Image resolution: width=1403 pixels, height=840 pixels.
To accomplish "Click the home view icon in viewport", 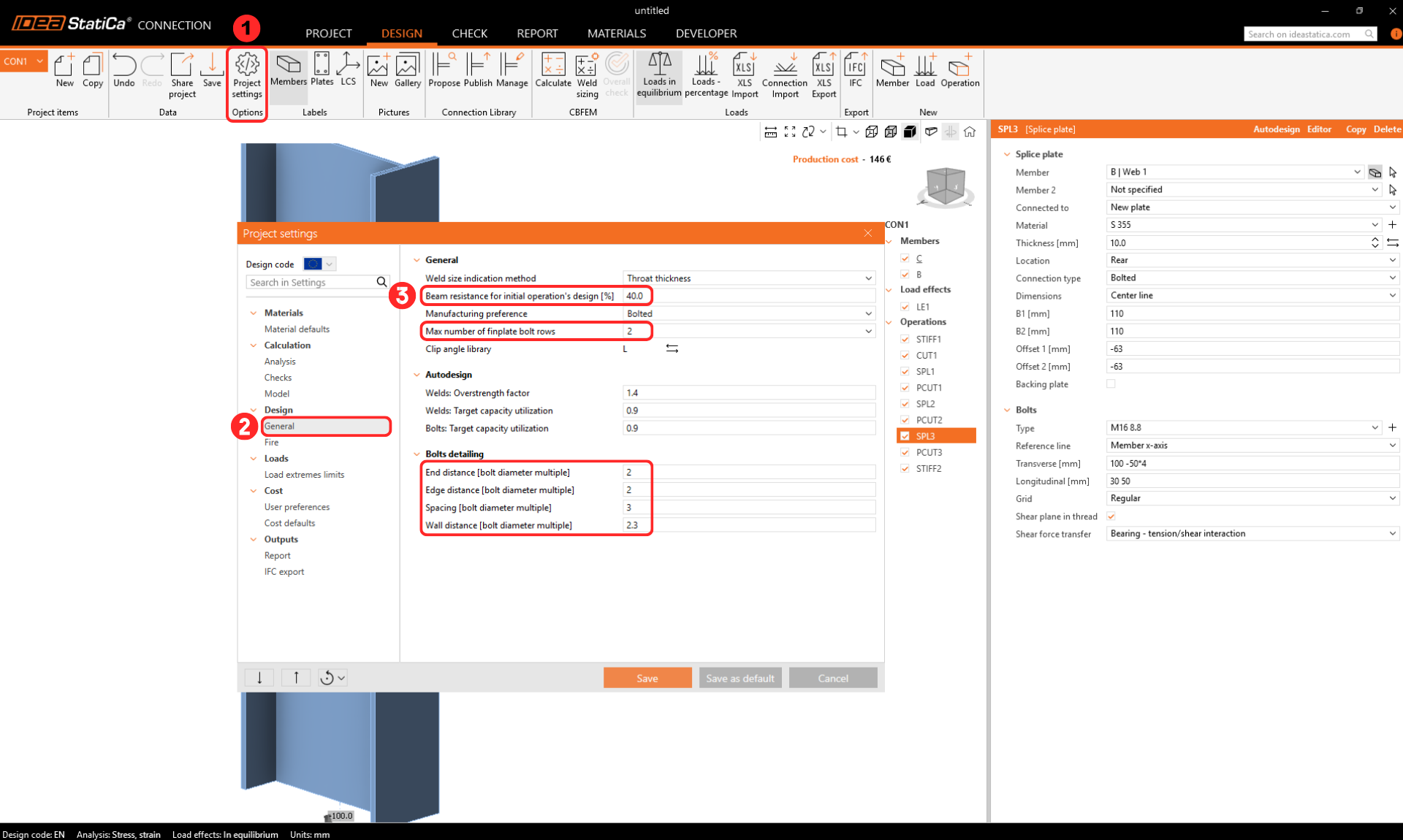I will 970,131.
